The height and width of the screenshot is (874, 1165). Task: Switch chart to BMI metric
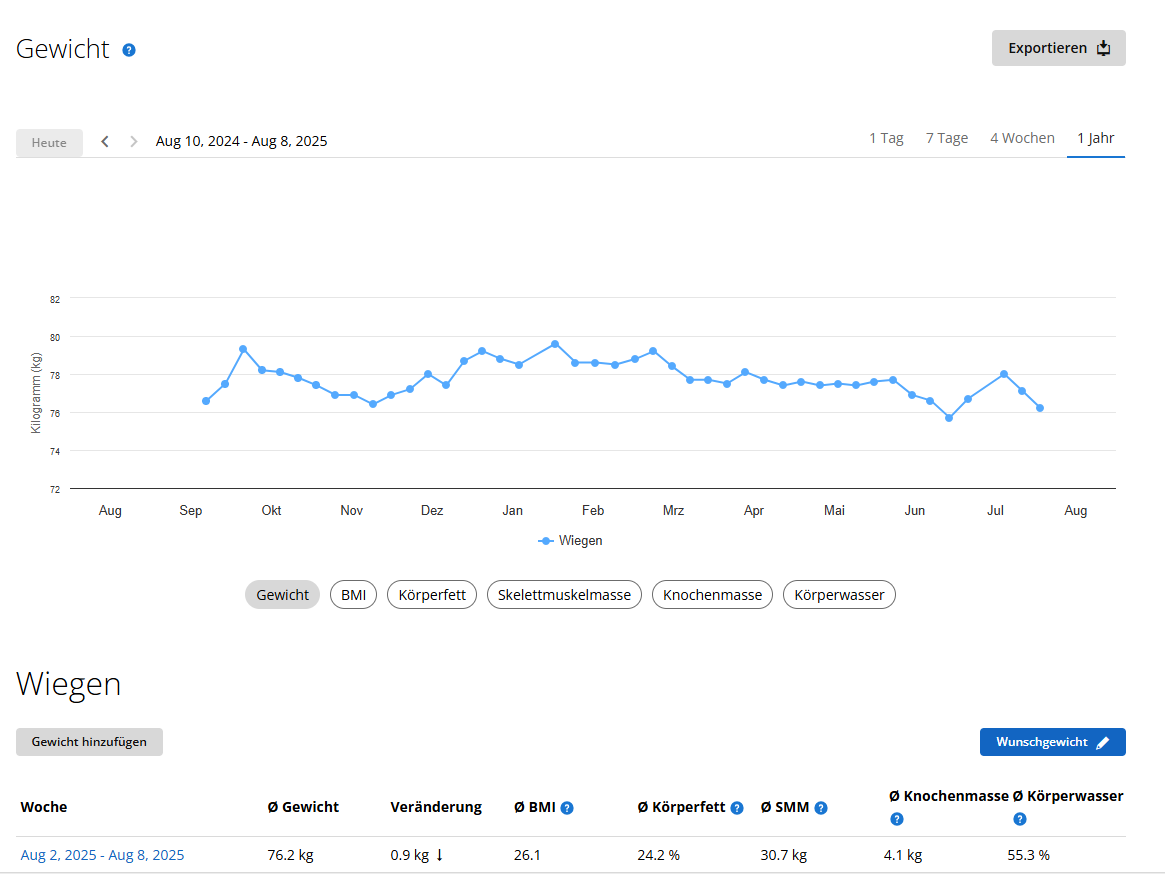coord(353,595)
